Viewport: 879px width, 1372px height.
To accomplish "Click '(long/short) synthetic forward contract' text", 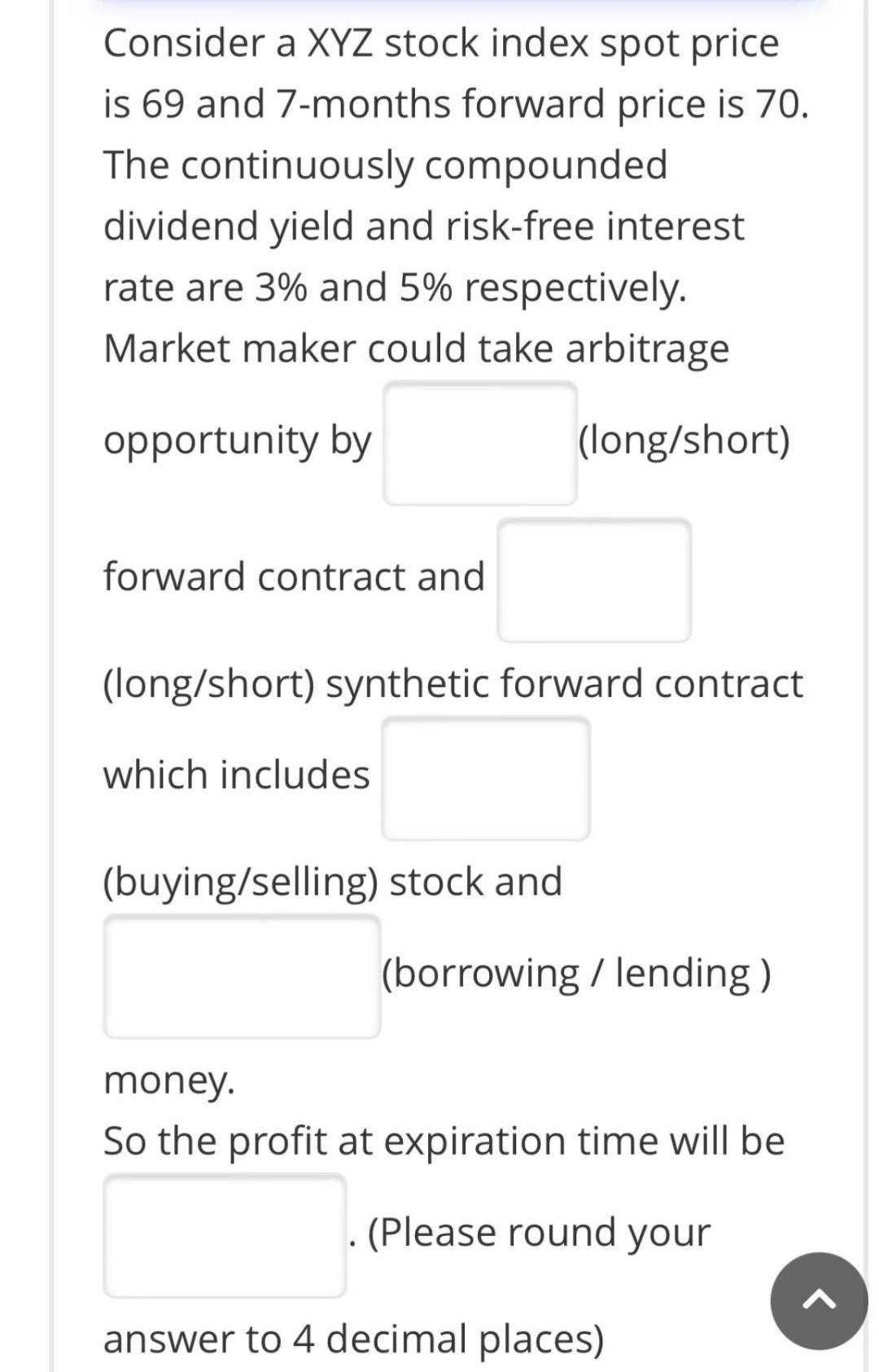I will [x=453, y=683].
